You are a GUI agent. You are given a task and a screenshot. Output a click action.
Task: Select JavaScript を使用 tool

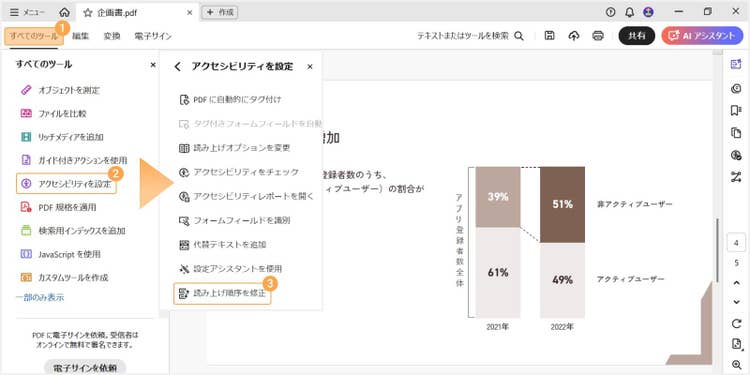[60, 254]
